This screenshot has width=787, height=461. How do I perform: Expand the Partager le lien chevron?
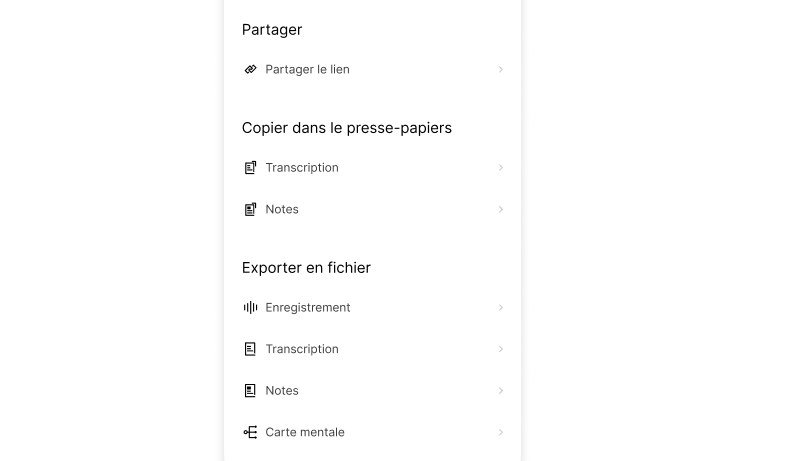click(501, 70)
